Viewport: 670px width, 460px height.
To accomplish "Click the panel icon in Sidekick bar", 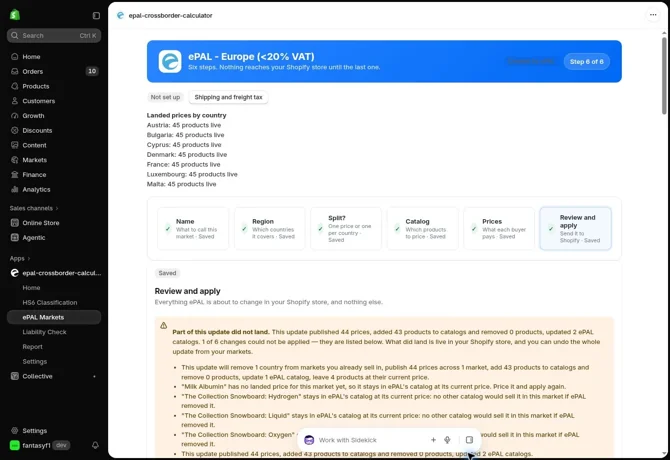I will point(469,440).
